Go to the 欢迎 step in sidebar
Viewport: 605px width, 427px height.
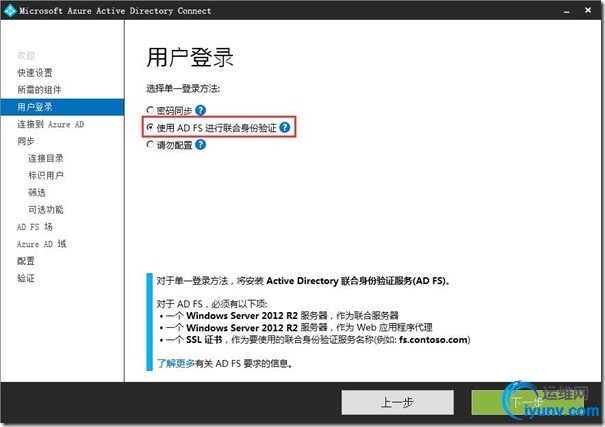pyautogui.click(x=26, y=56)
